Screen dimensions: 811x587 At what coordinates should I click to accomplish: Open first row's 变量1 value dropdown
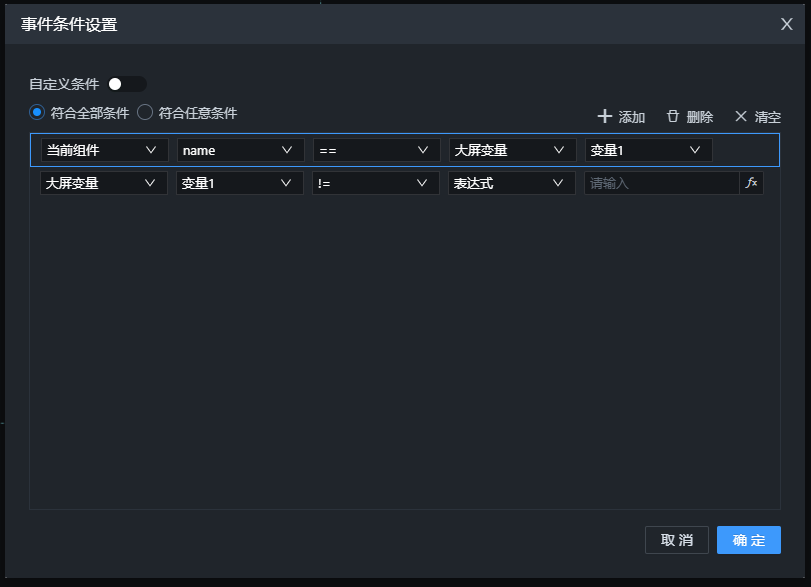point(648,150)
